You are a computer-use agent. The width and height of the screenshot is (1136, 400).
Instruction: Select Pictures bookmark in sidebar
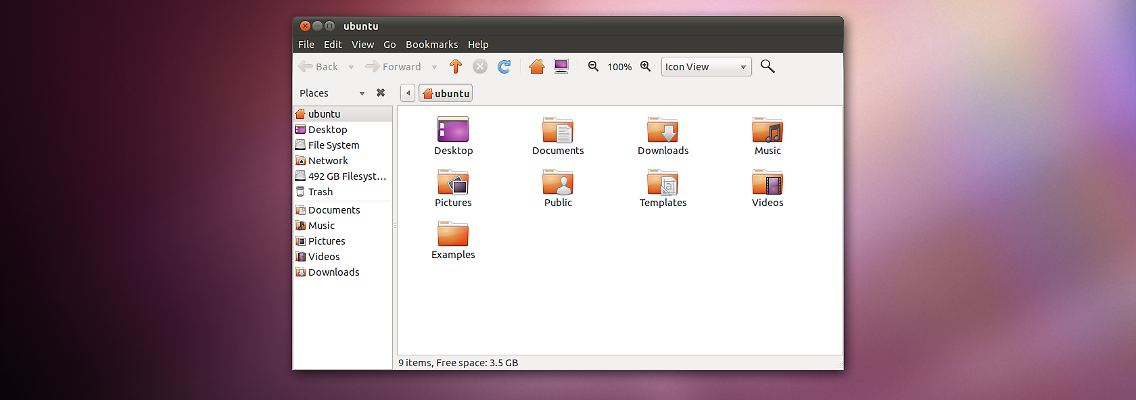coord(343,241)
